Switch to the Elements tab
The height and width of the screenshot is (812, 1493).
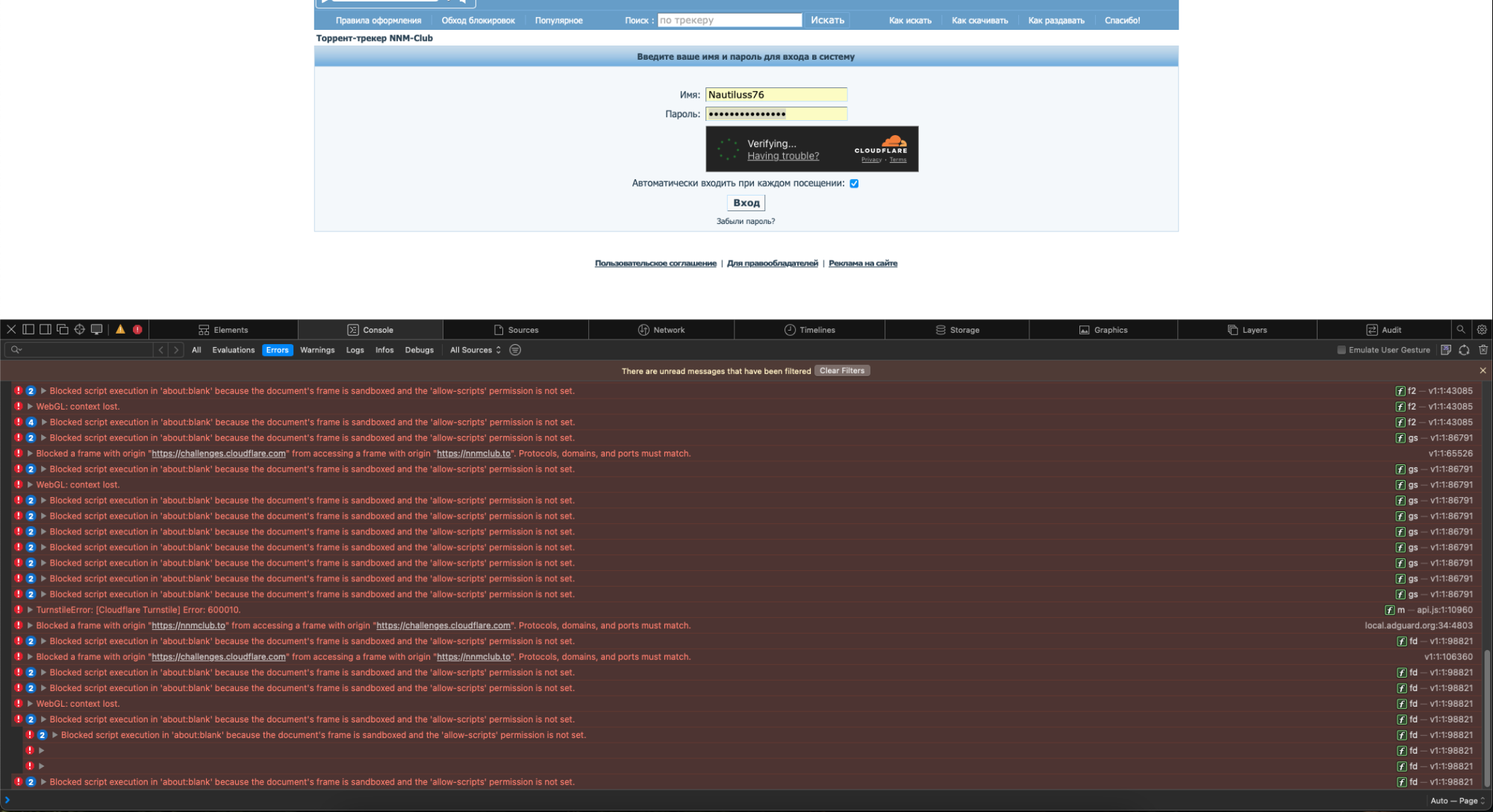coord(223,330)
